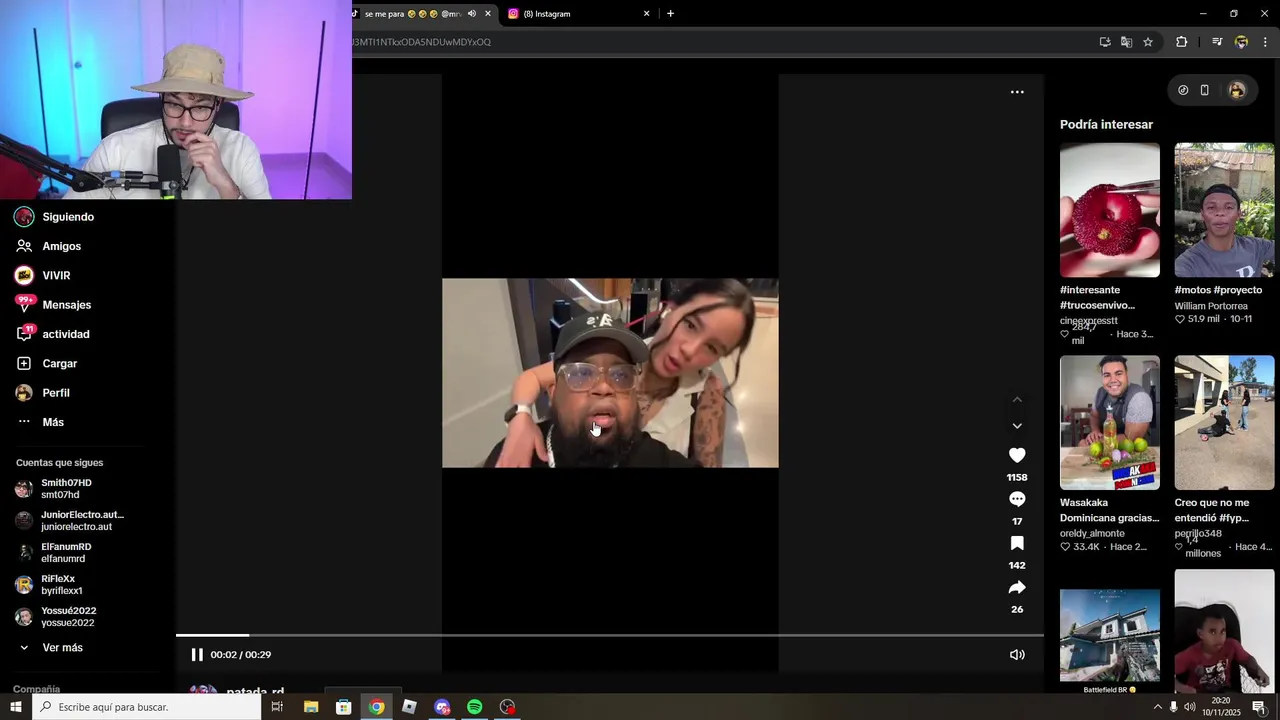Open the Wasakaka Dominicana video thumbnail
This screenshot has height=720, width=1280.
(1110, 423)
